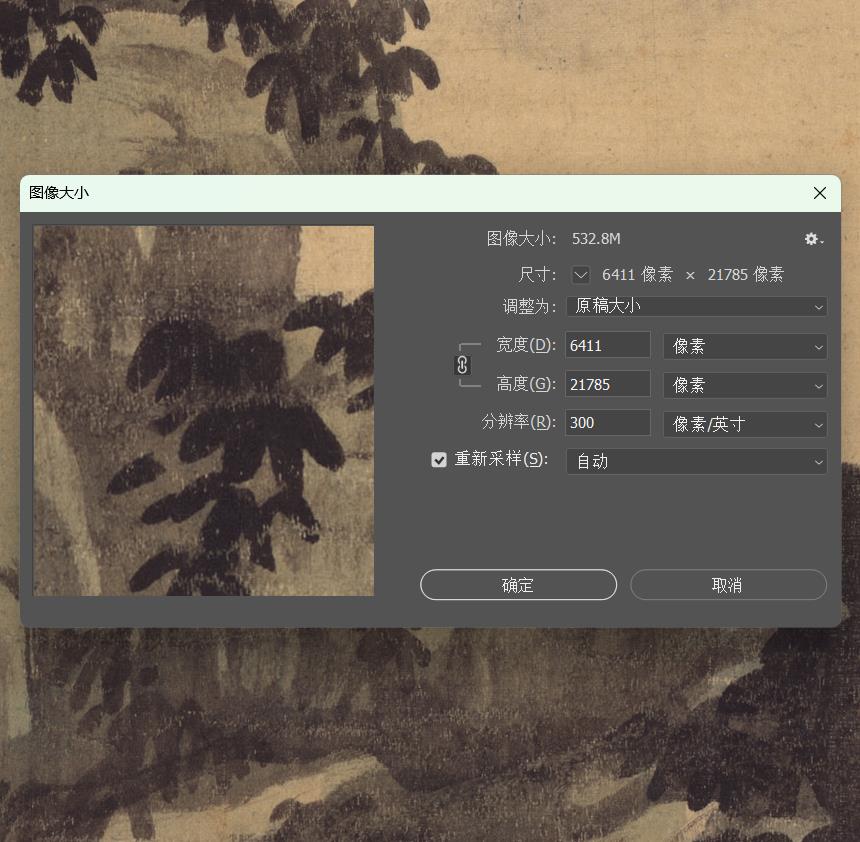Screen dimensions: 860x842
Task: Uncheck the 重新采样 checkbox
Action: pyautogui.click(x=439, y=460)
